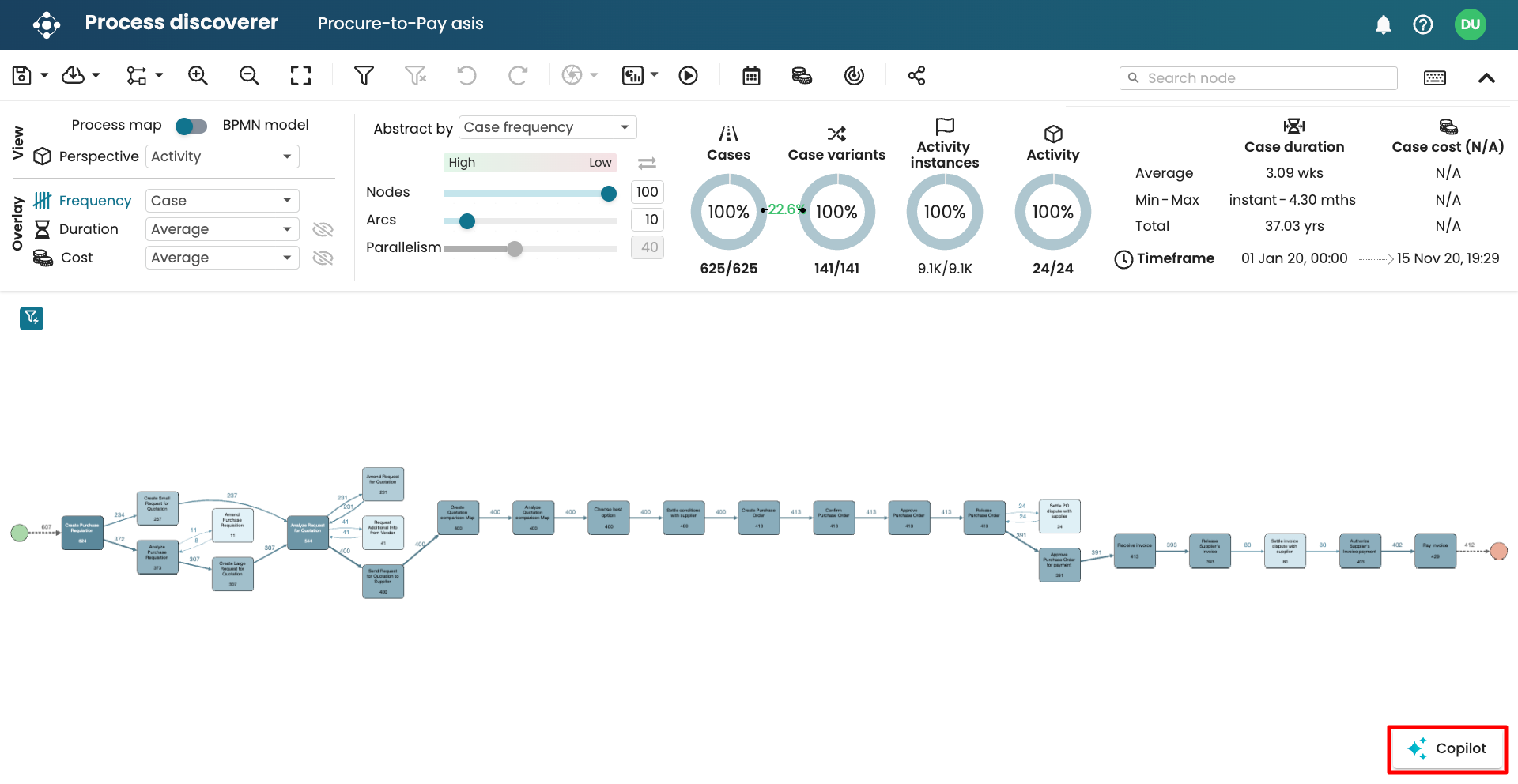Open the Abstract by Case frequency dropdown

coord(547,127)
